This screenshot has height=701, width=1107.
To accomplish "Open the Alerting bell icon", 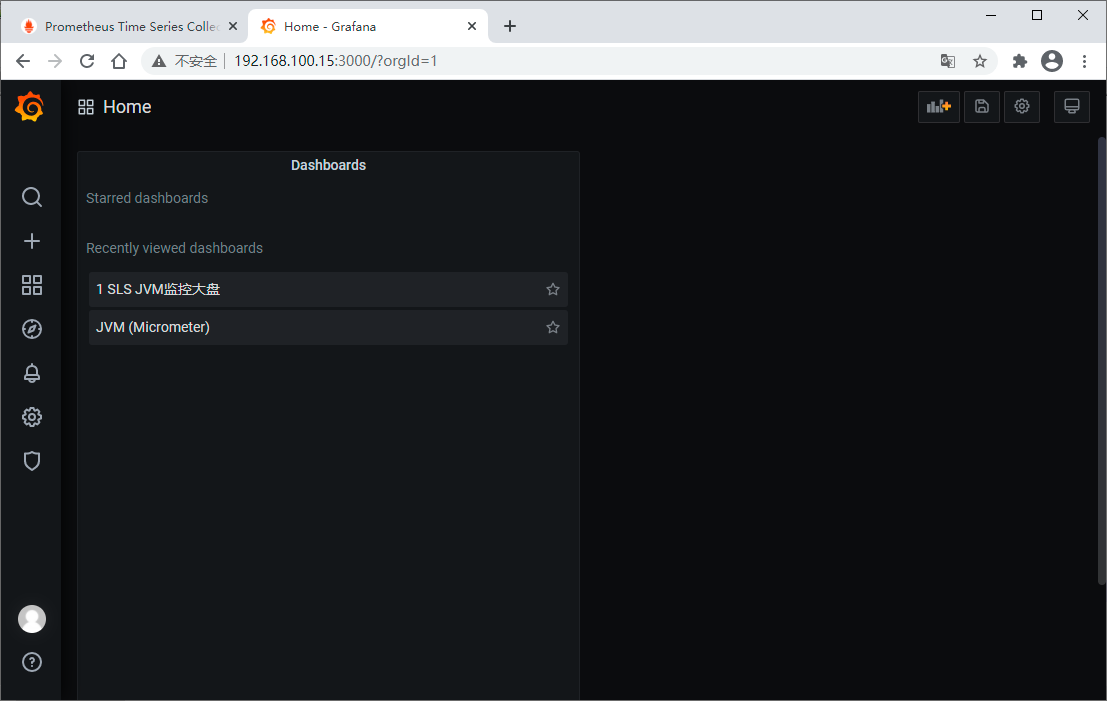I will (x=32, y=373).
